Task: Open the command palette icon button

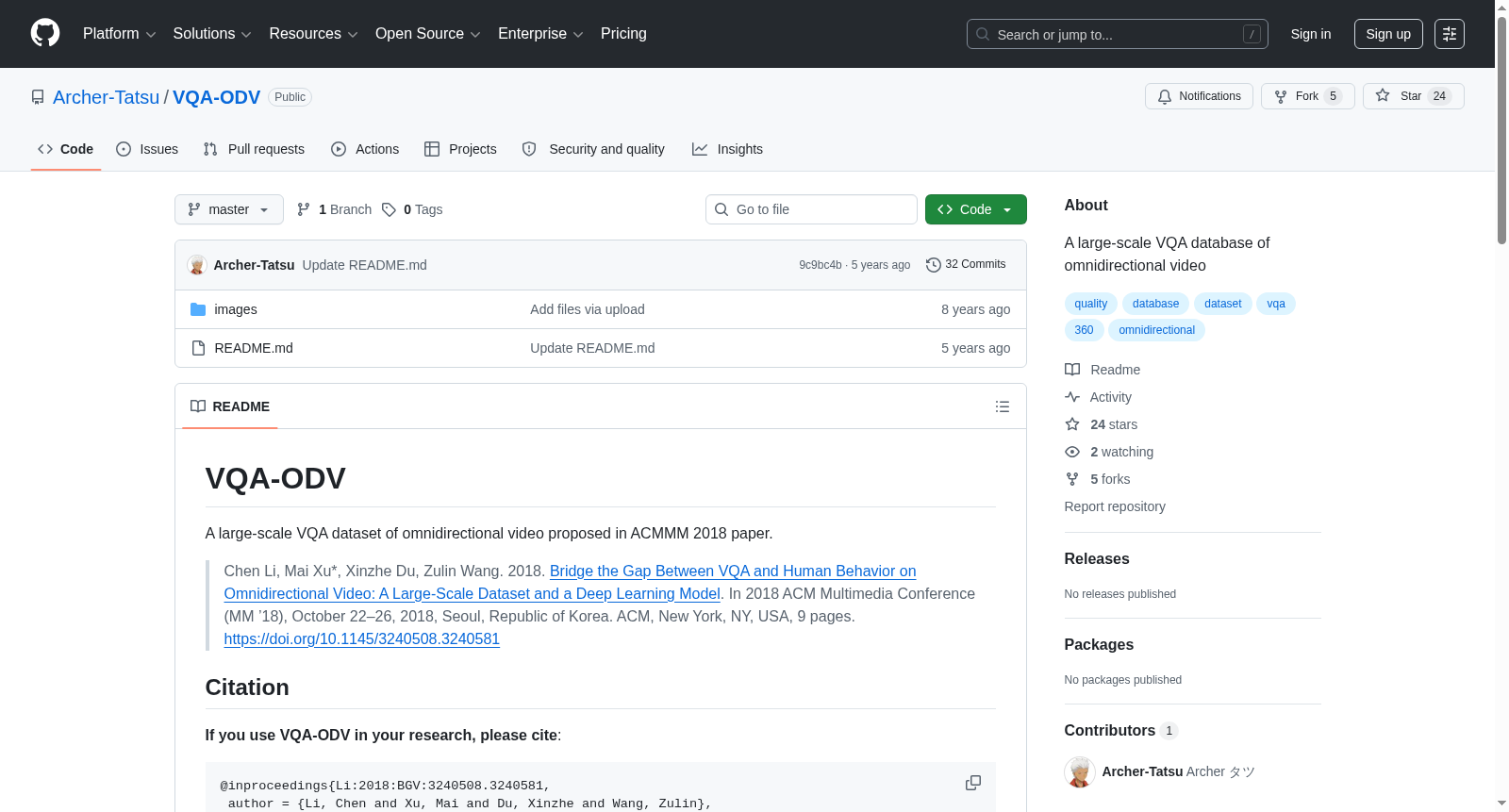Action: (x=1450, y=34)
